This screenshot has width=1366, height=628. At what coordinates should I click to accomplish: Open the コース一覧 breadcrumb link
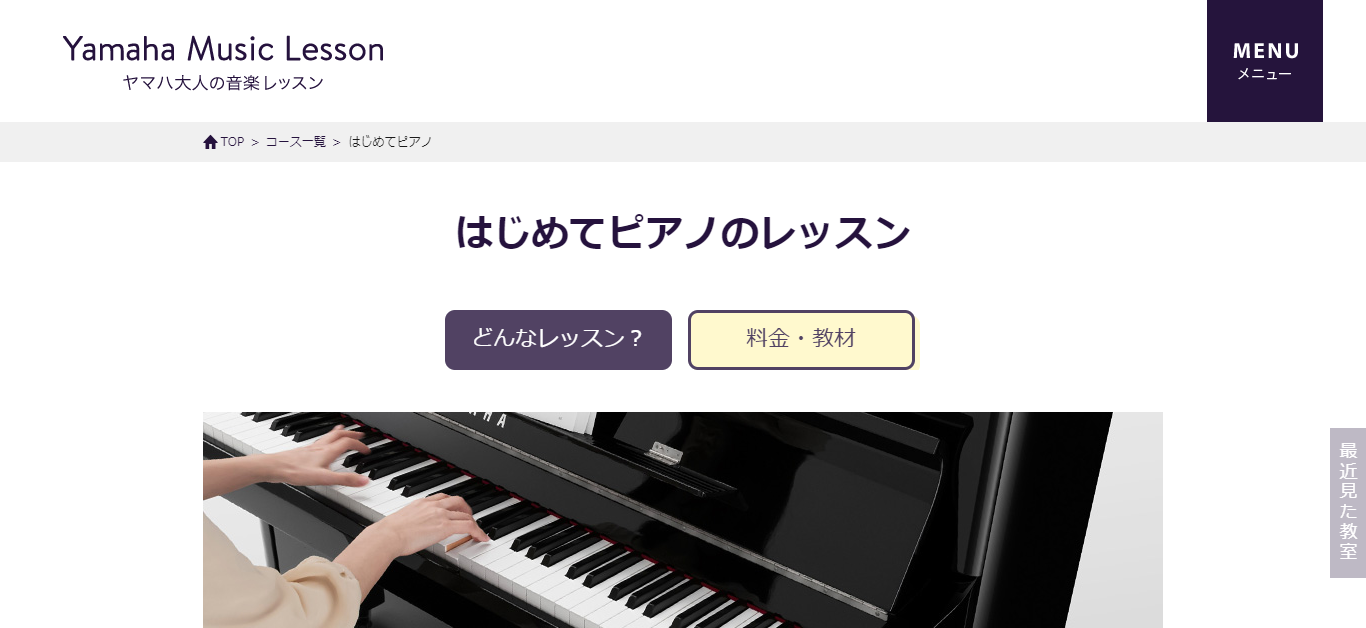(x=296, y=142)
